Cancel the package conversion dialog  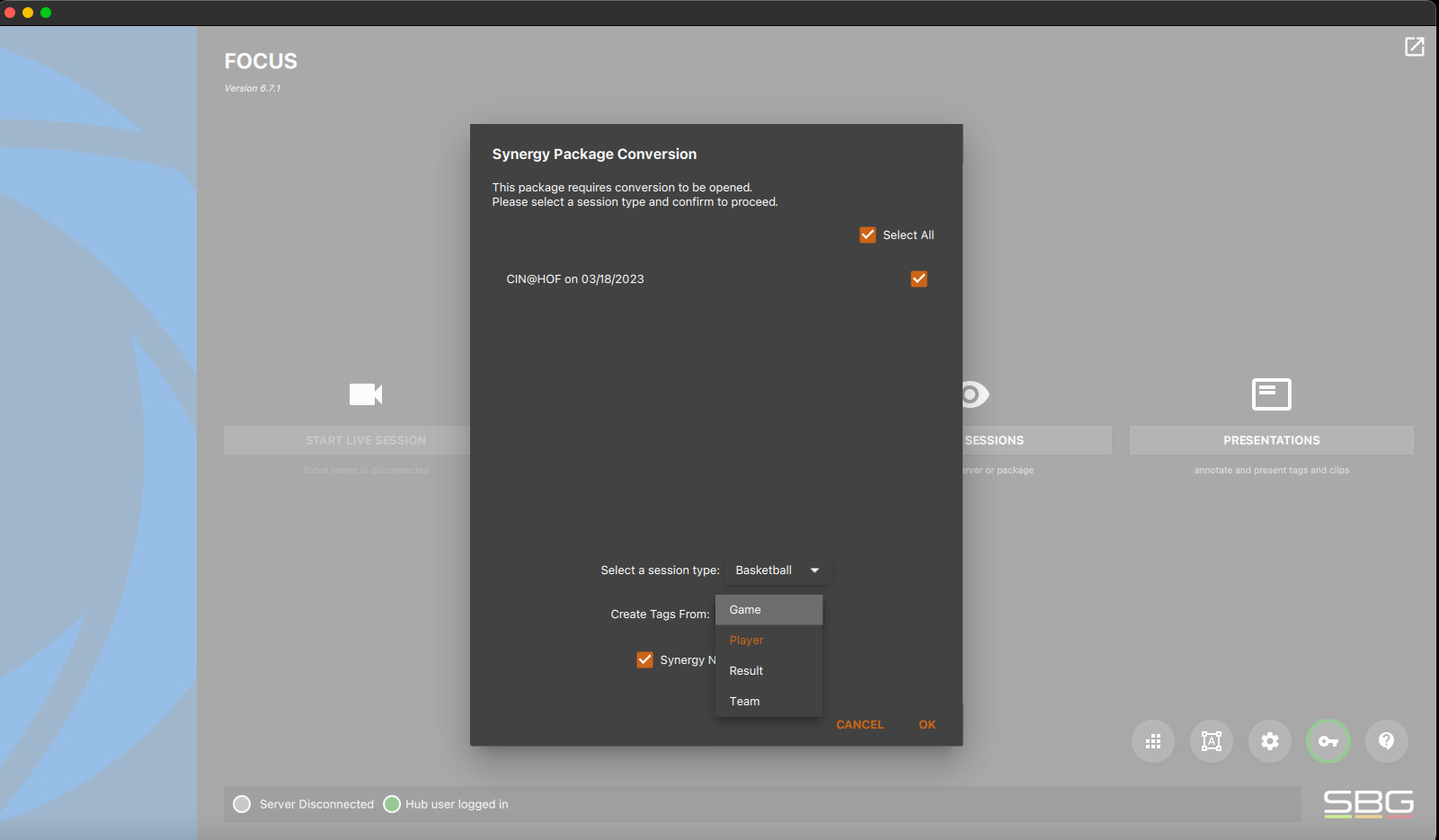[x=860, y=725]
